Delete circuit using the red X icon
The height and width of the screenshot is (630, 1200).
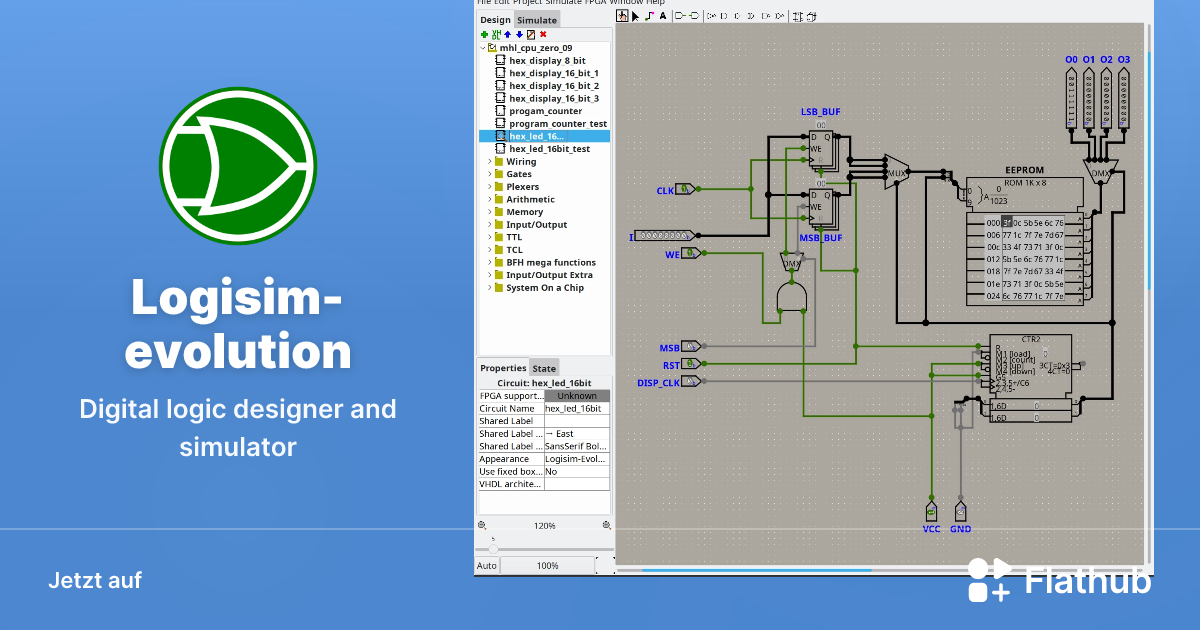click(x=543, y=34)
